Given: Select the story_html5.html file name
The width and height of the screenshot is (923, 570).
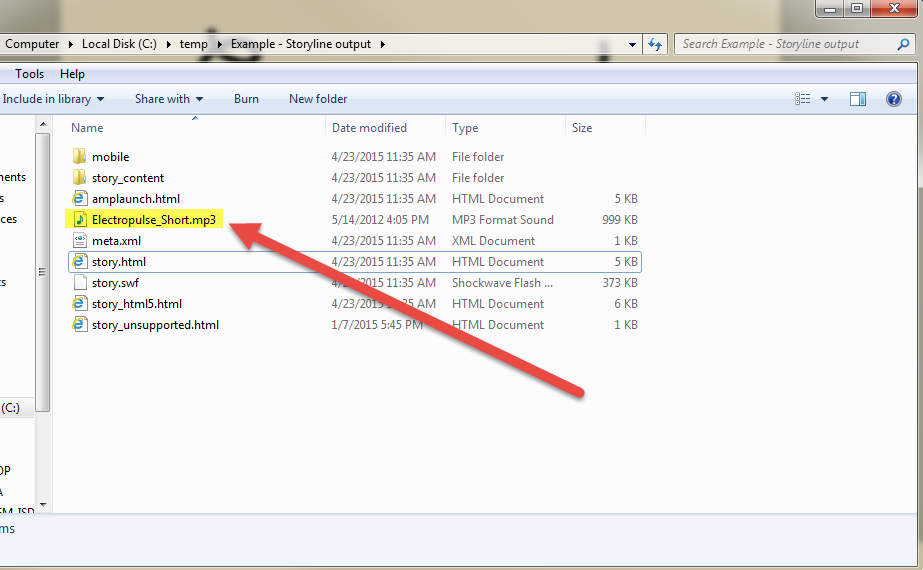Looking at the screenshot, I should 137,304.
